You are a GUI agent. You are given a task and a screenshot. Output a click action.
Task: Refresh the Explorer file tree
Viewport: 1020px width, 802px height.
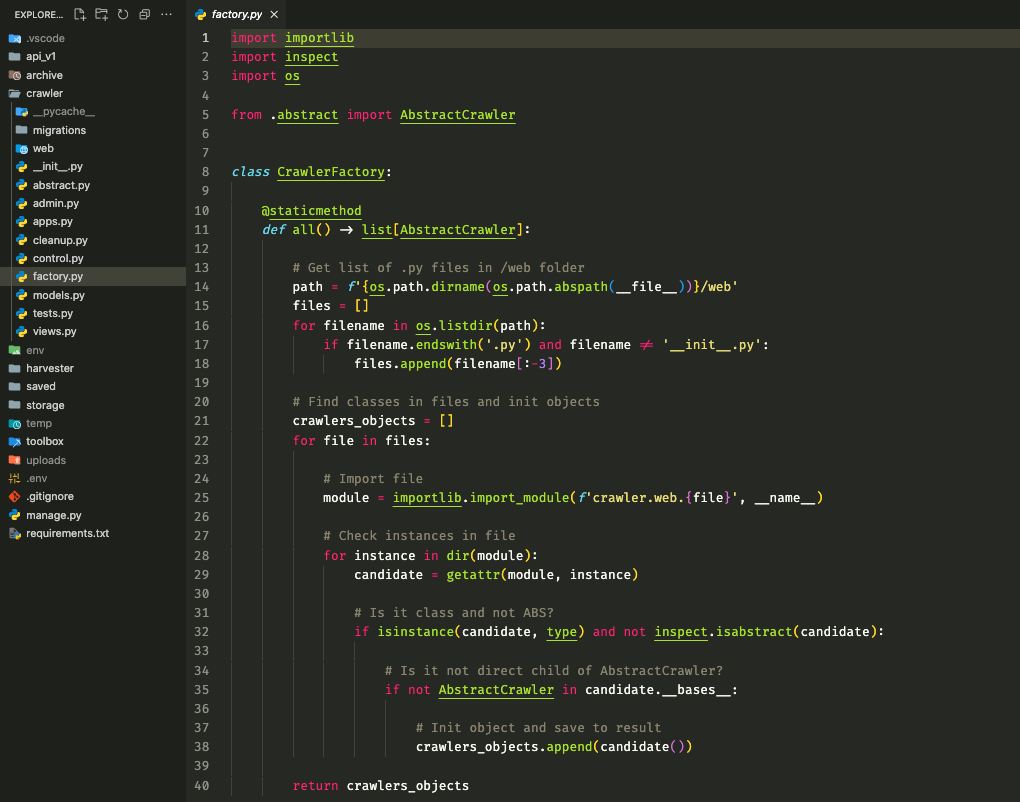pos(123,14)
